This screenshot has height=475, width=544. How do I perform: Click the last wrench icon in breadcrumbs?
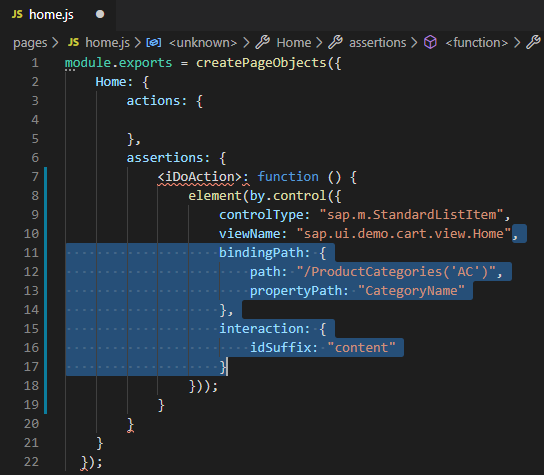pos(533,42)
